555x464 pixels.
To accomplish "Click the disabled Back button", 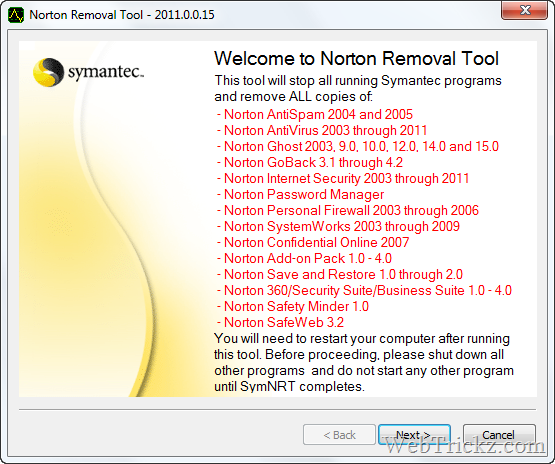I will (339, 434).
